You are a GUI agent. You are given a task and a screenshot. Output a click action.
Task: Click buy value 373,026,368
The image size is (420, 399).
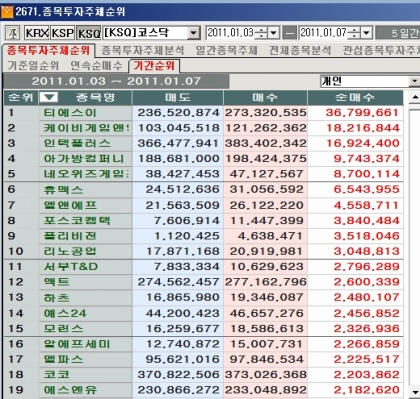click(x=266, y=375)
